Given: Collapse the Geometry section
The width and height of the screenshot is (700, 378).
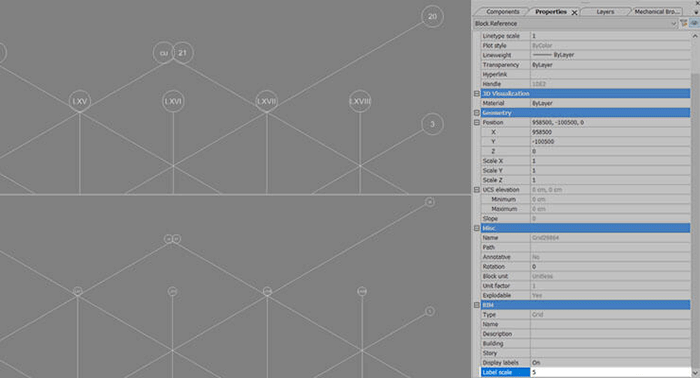Looking at the screenshot, I should 476,113.
